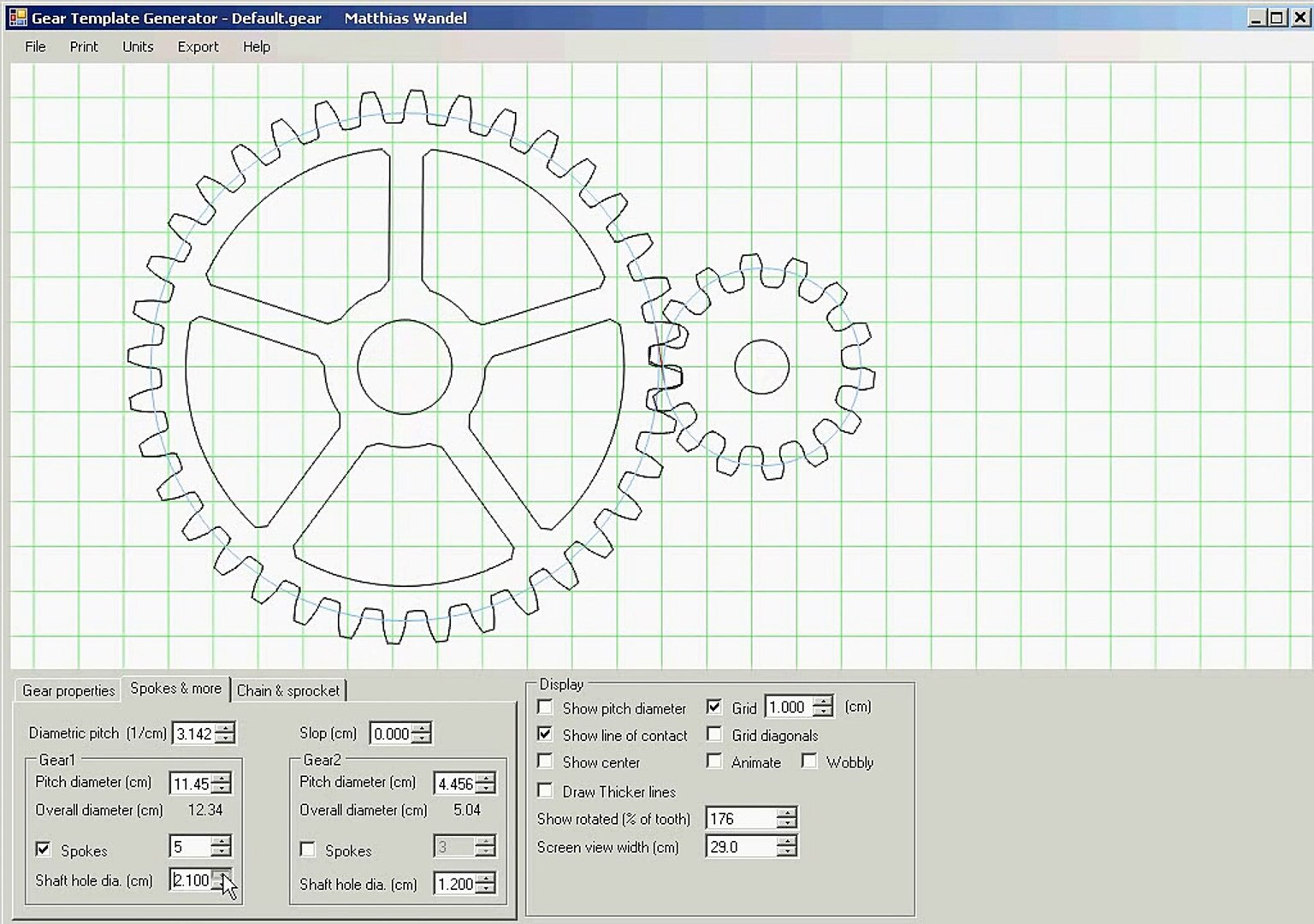
Task: Open the Export menu
Action: [x=198, y=47]
